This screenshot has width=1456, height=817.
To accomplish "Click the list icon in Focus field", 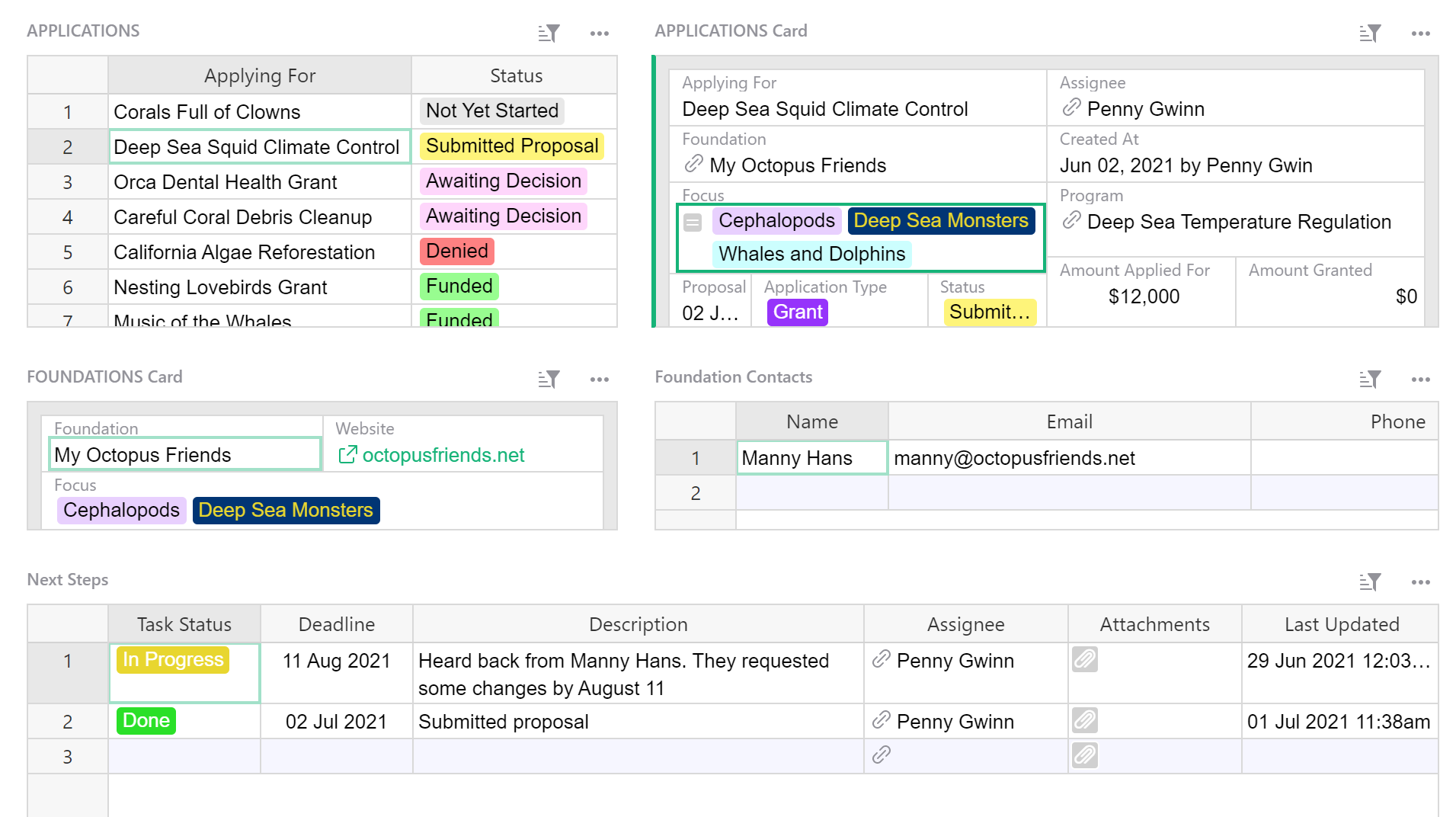I will [x=693, y=223].
